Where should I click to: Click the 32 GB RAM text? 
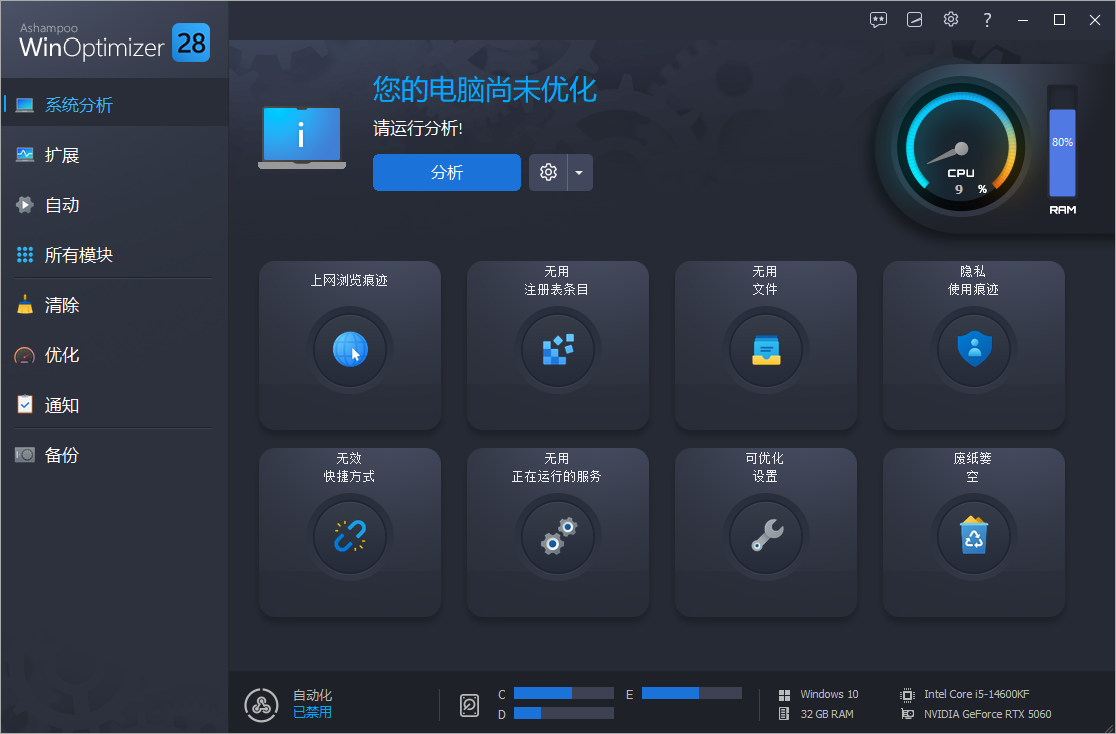click(x=827, y=713)
